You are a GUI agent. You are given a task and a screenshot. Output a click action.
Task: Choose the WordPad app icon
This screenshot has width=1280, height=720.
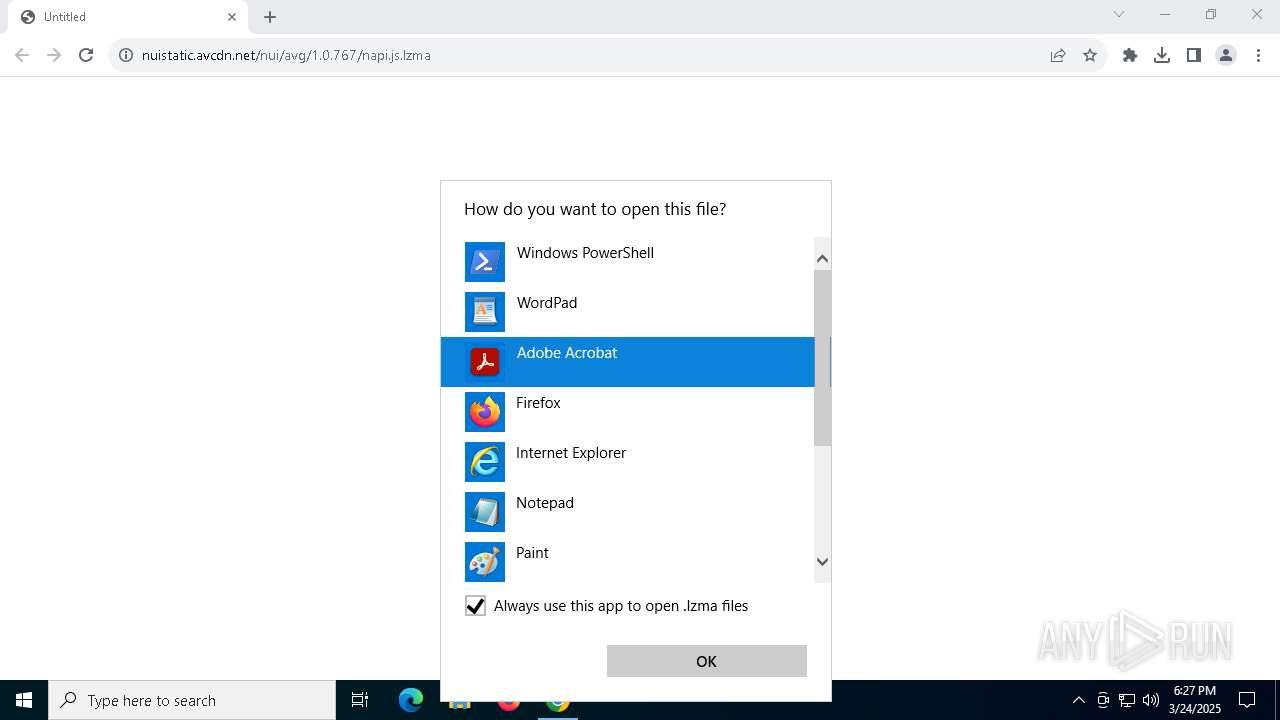[x=485, y=312]
